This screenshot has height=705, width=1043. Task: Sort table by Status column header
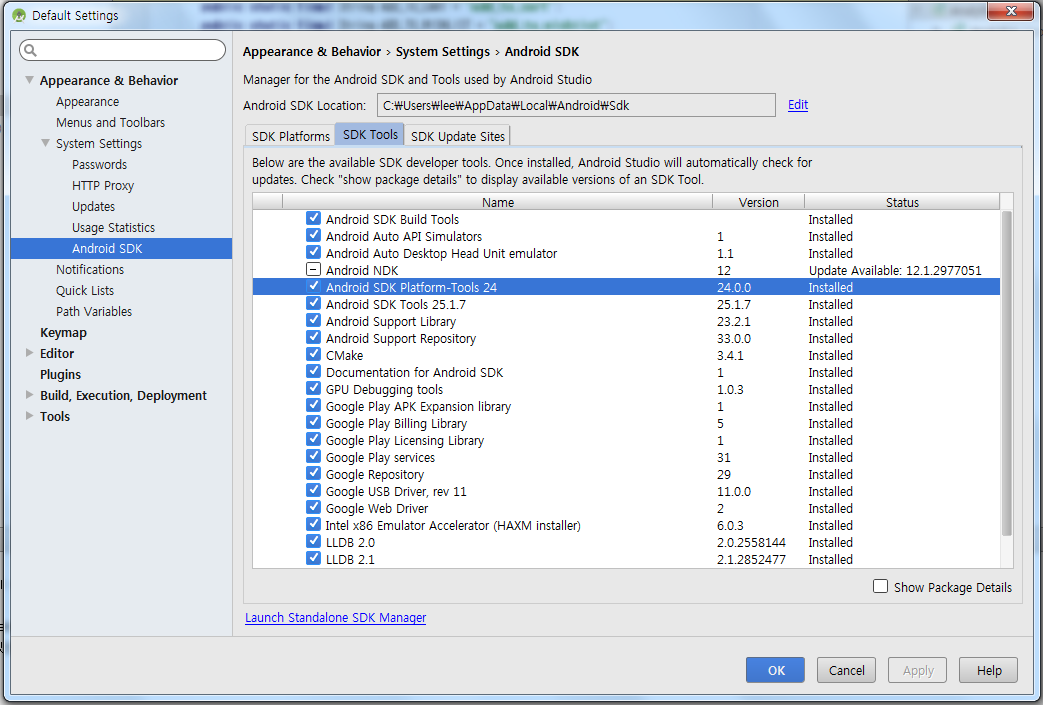(902, 202)
